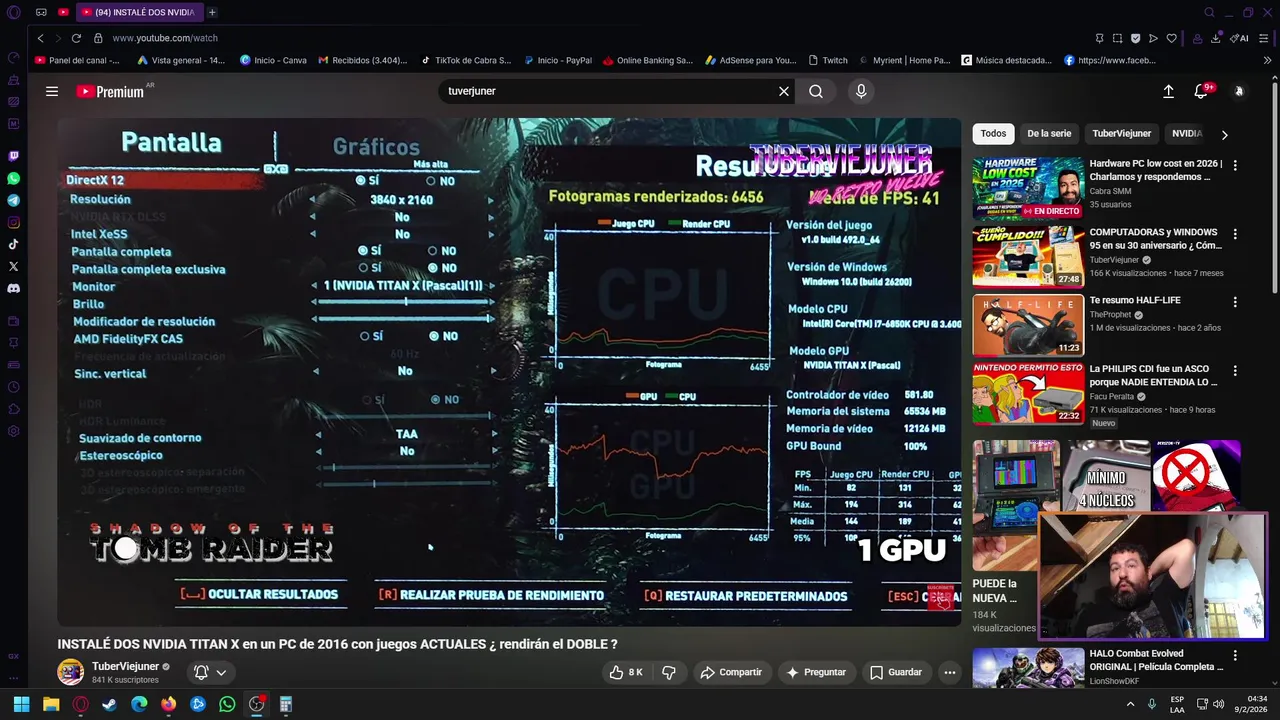Click the YouTube create/upload icon
The width and height of the screenshot is (1280, 720).
click(x=1168, y=91)
